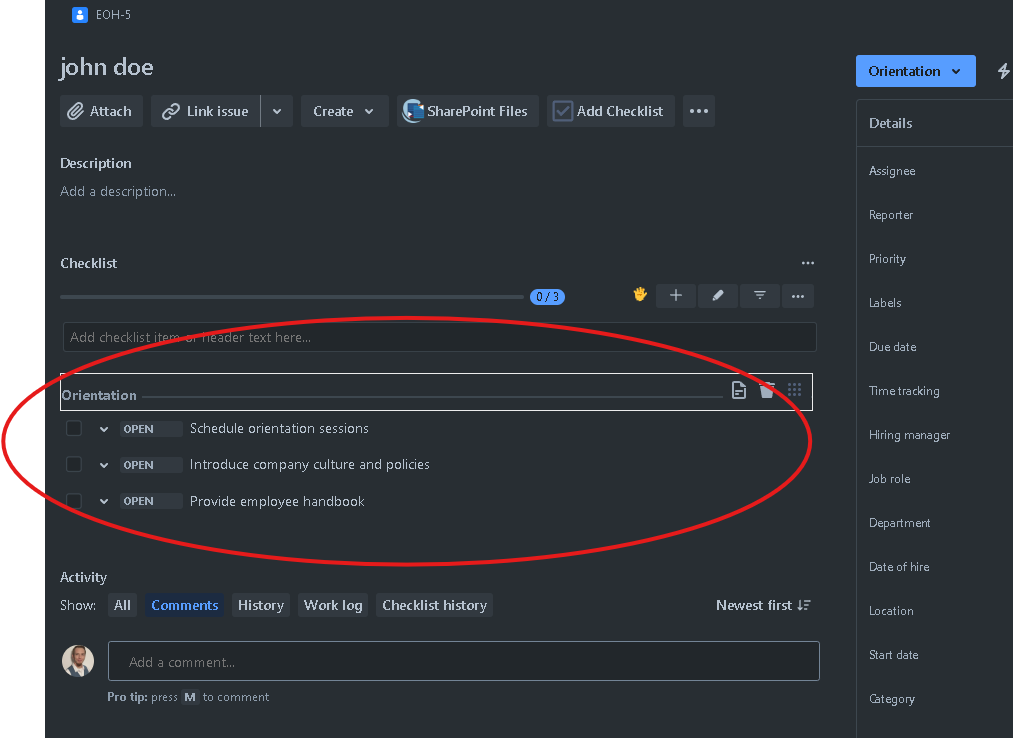The height and width of the screenshot is (738, 1013).
Task: Click the Department field label
Action: 899,523
